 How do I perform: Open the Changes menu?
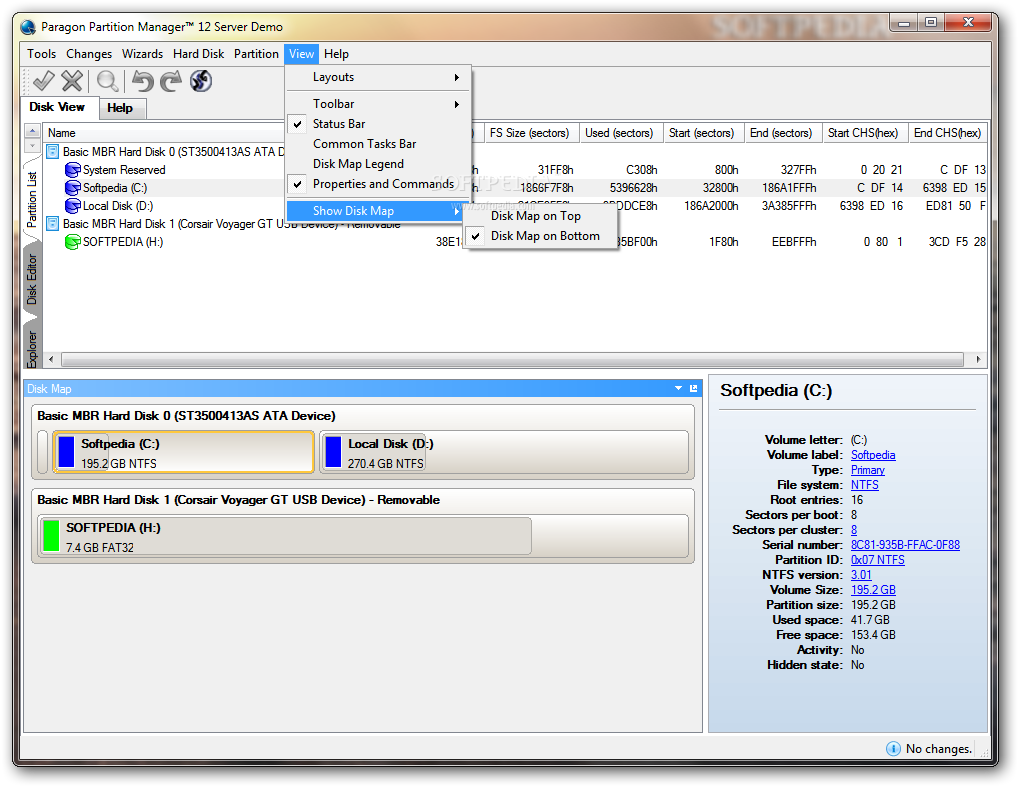[89, 54]
